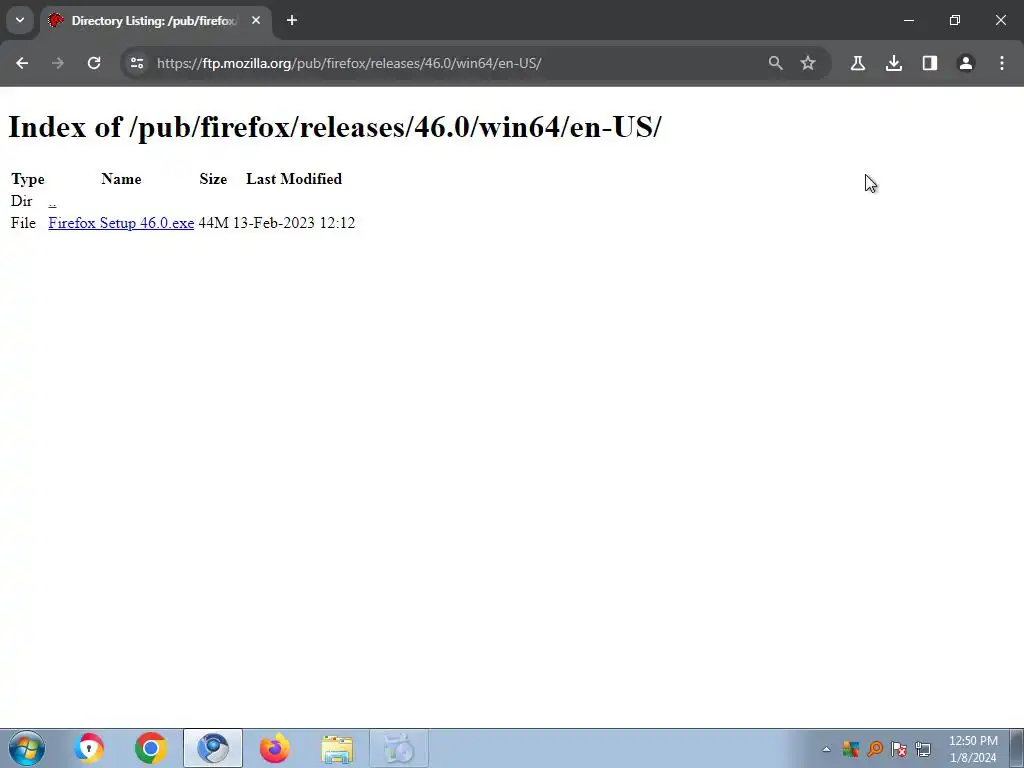Show the downloads tray
The image size is (1024, 768).
[x=894, y=63]
